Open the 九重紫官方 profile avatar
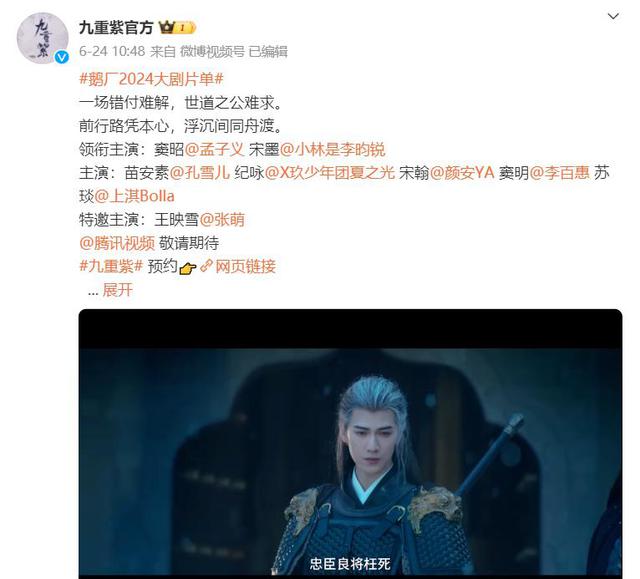Screen dimensions: 640x579 pyautogui.click(x=42, y=38)
